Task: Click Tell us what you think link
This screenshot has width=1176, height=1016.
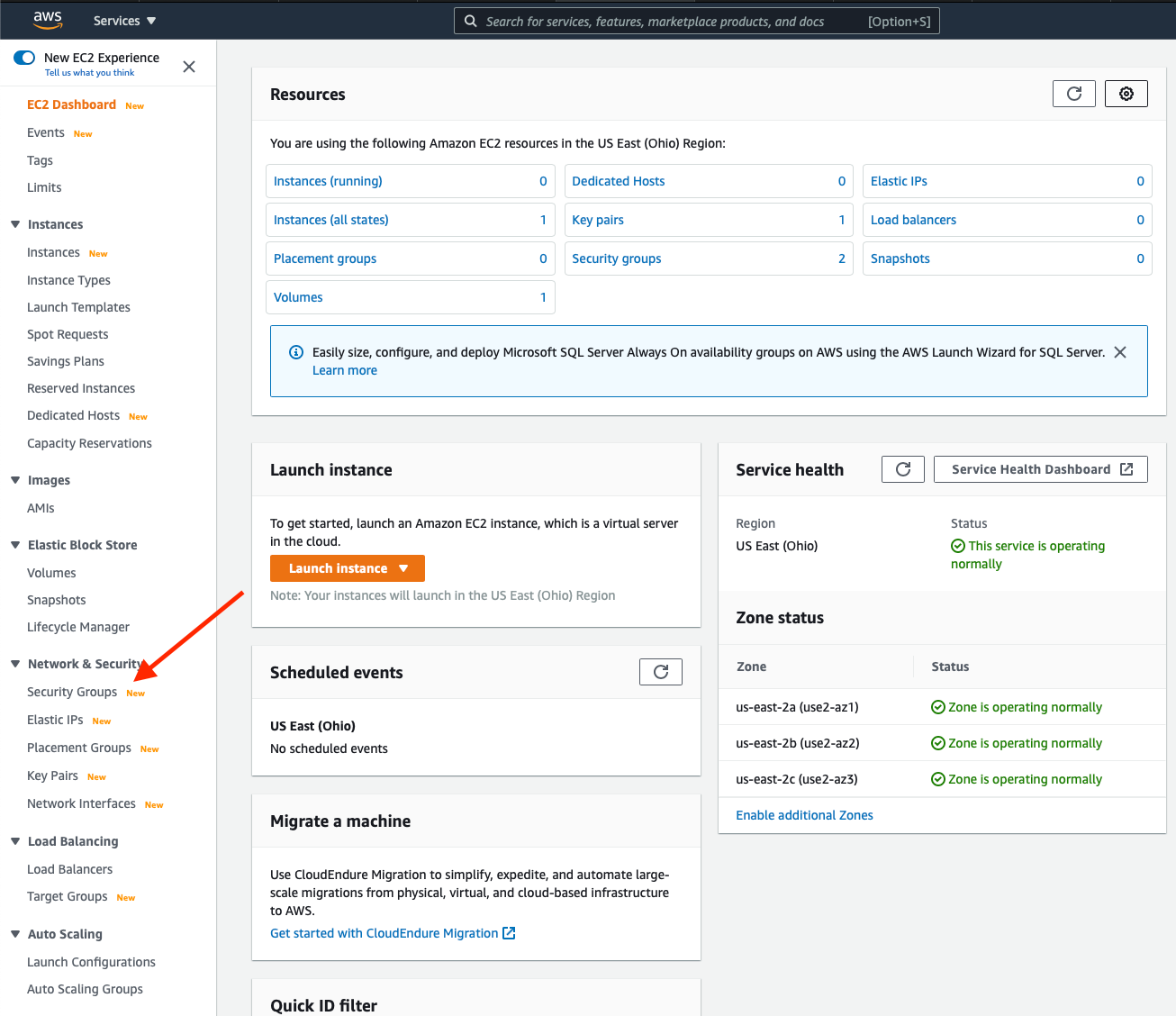Action: [x=89, y=73]
